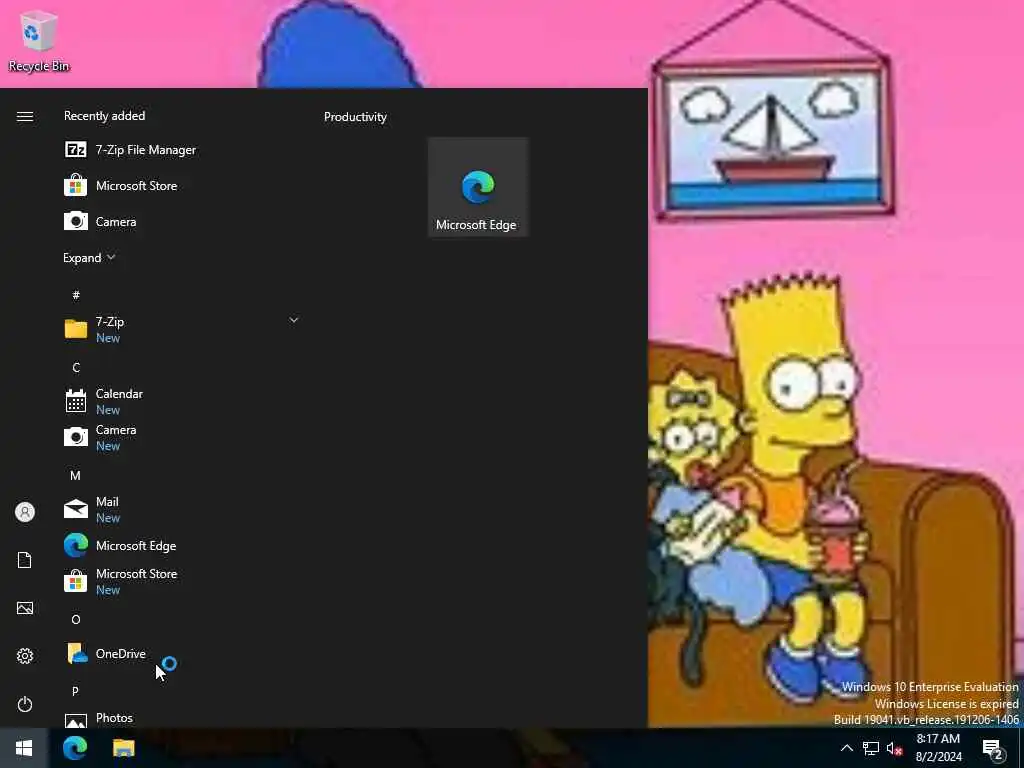Open the clock showing 8:17 AM

pos(938,748)
